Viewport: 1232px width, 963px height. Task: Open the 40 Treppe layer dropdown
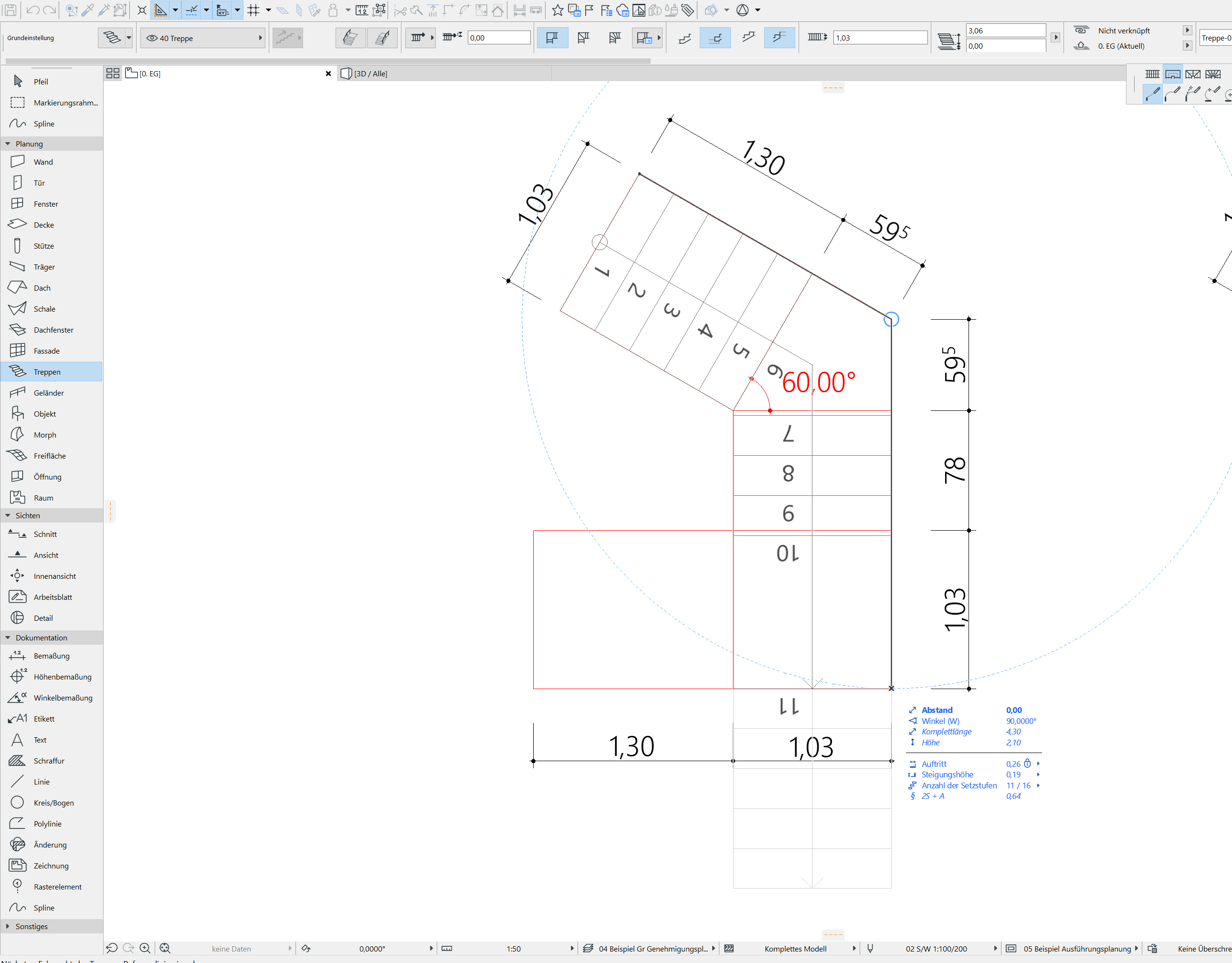click(203, 38)
